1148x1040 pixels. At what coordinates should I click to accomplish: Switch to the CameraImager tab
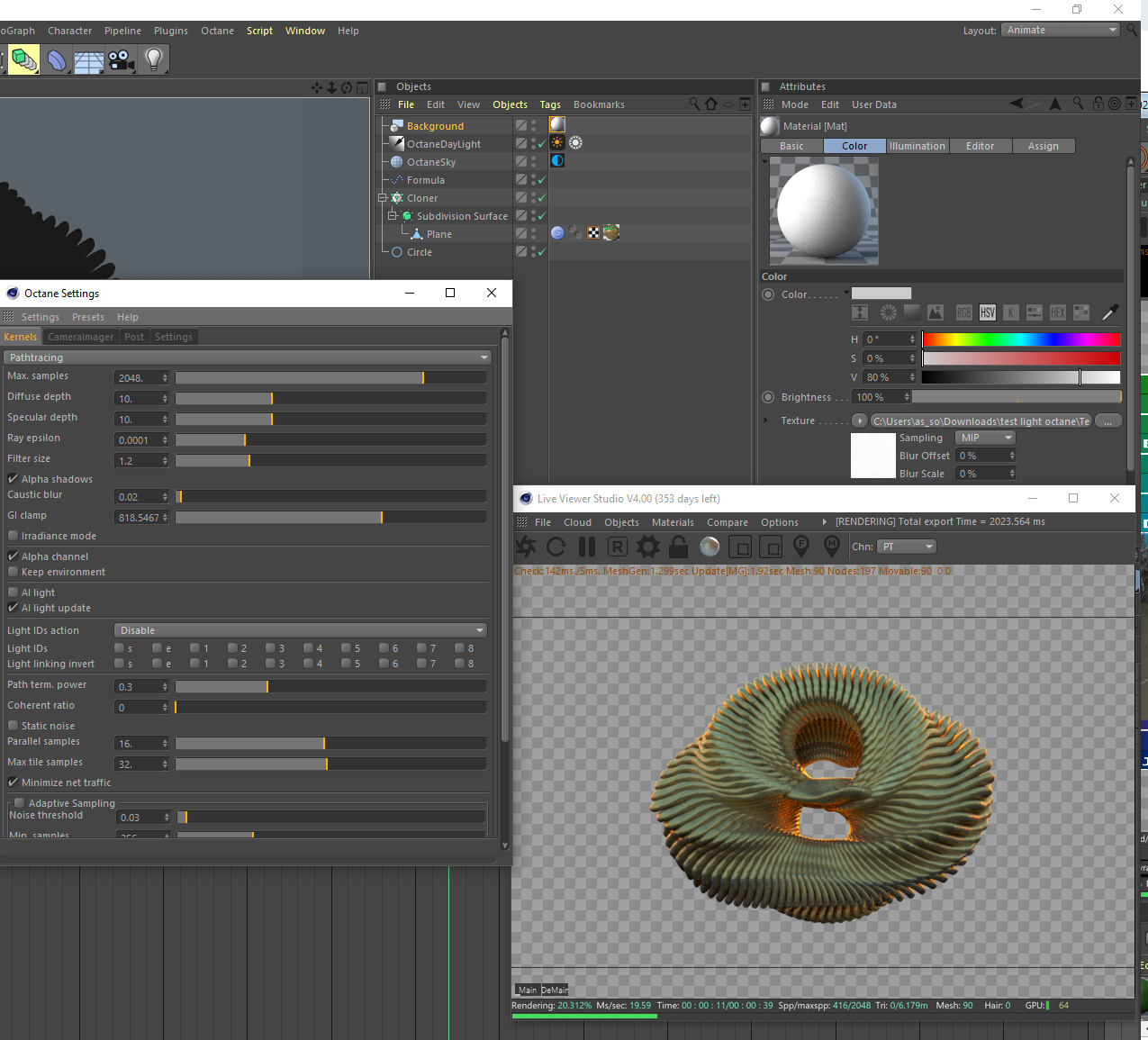pyautogui.click(x=80, y=337)
